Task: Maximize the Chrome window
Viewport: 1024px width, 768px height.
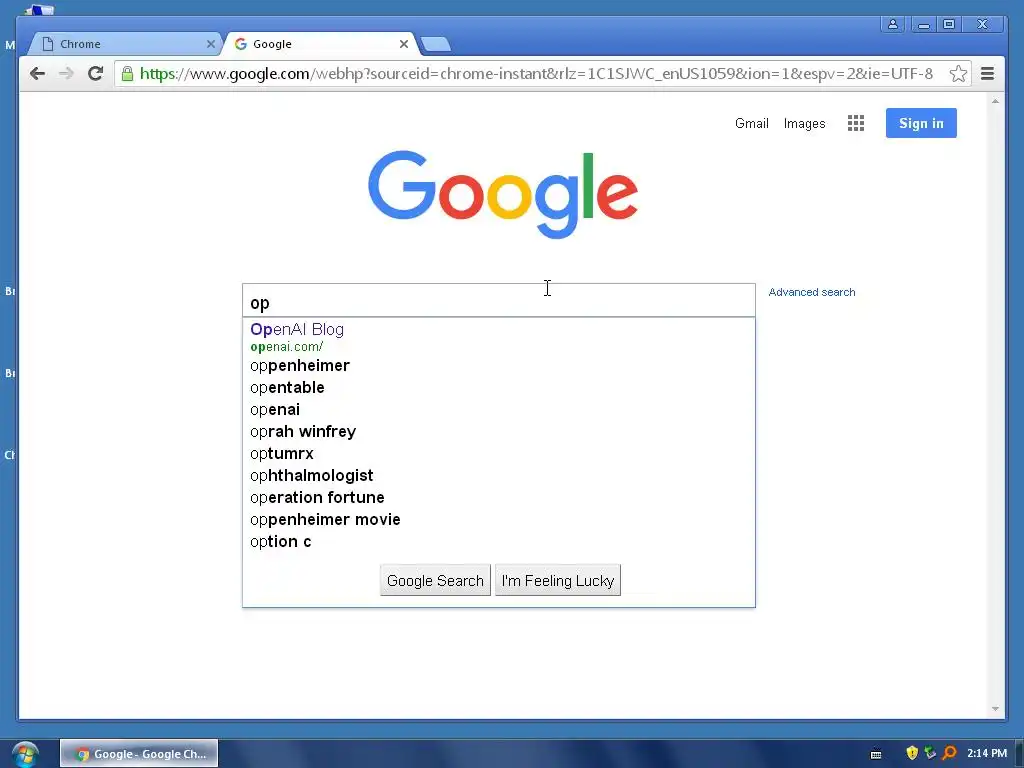Action: coord(949,25)
